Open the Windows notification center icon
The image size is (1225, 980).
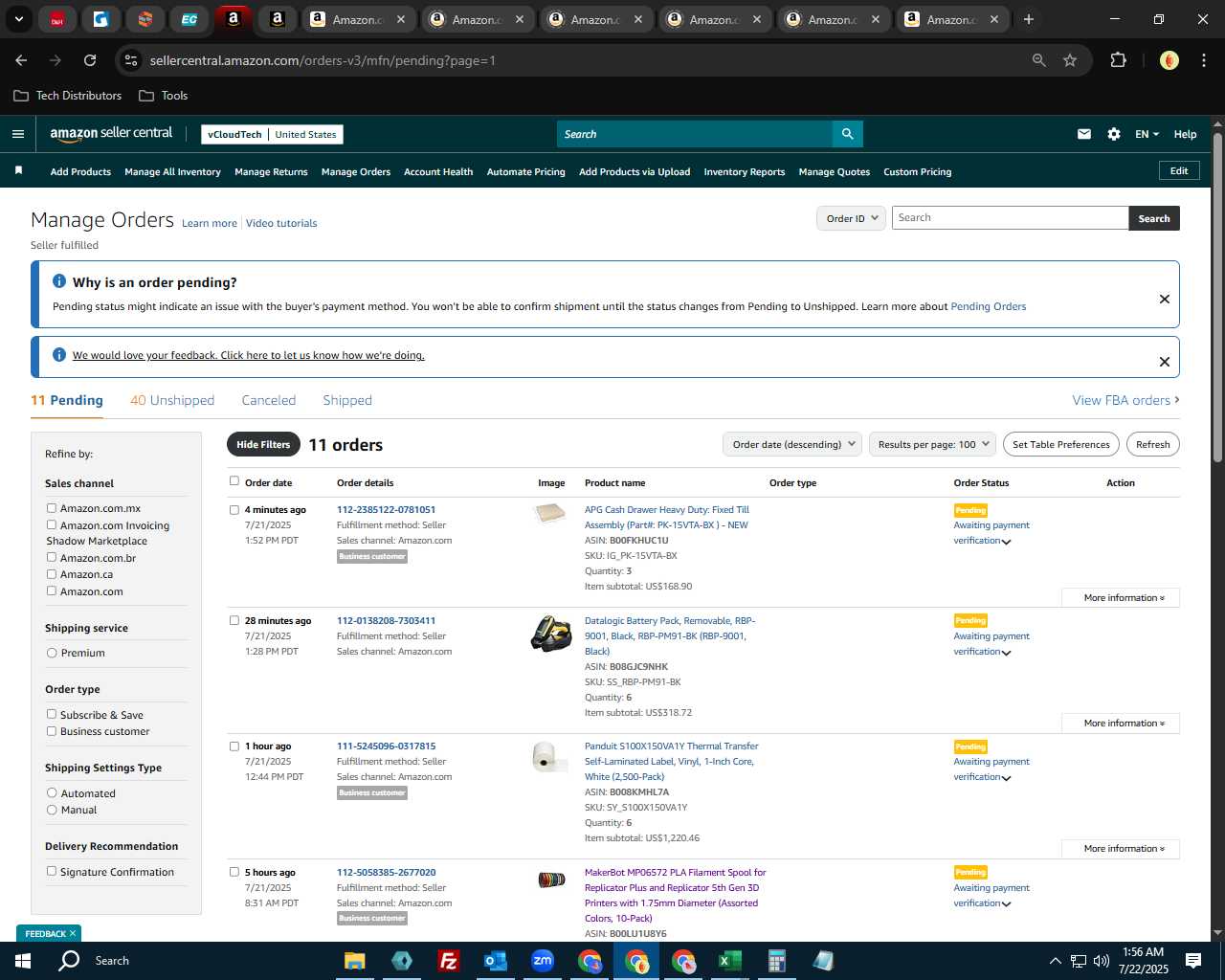click(1193, 961)
